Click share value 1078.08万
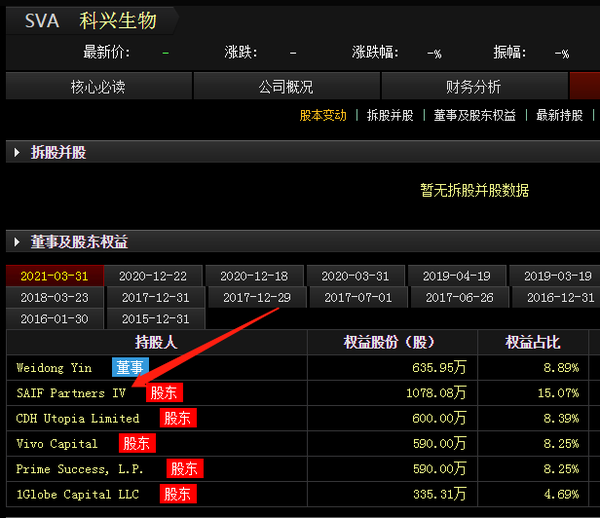600x518 pixels. [x=436, y=393]
